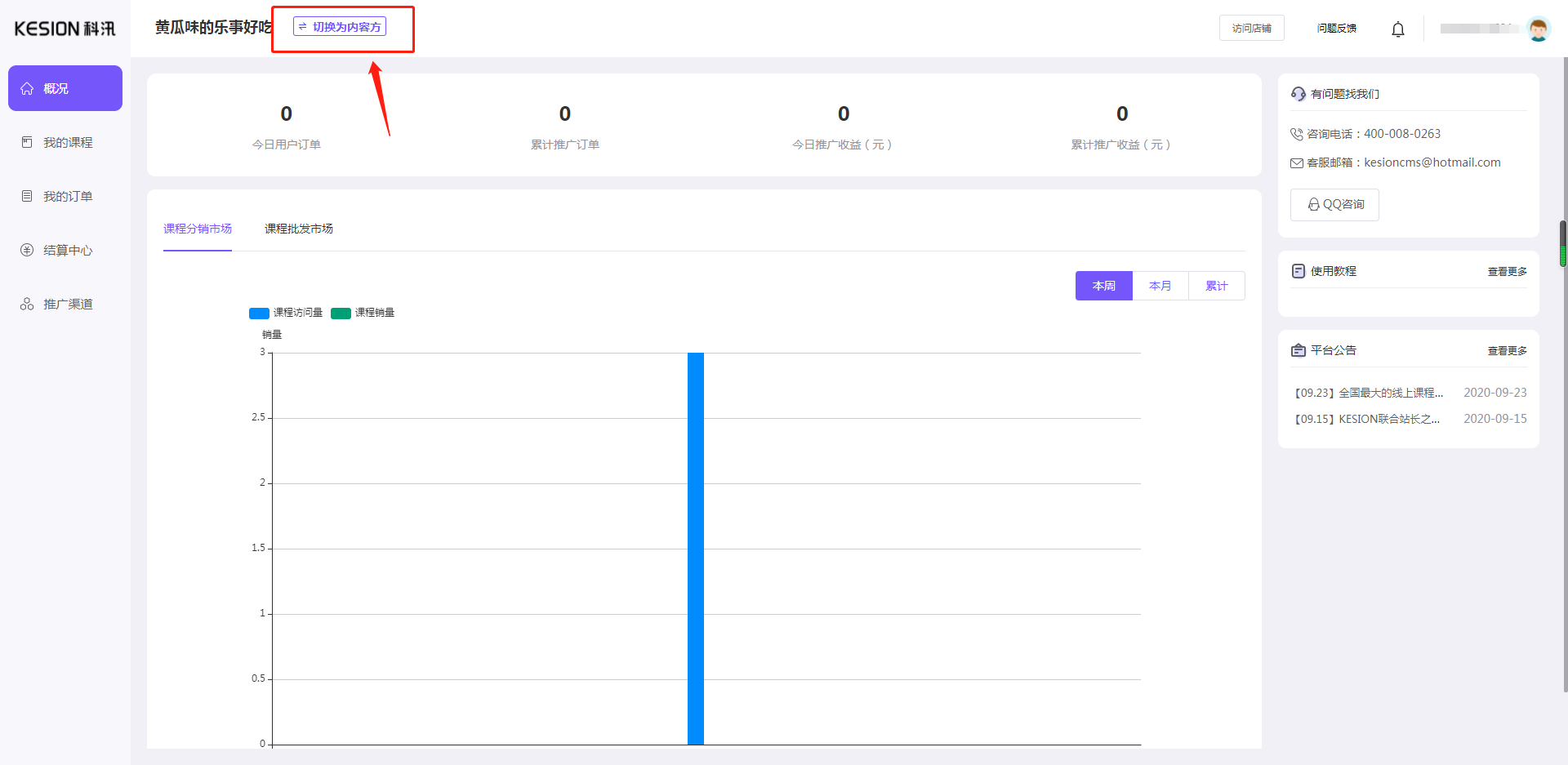Go to 我的课程 in sidebar
The image size is (1568, 765).
tap(67, 143)
